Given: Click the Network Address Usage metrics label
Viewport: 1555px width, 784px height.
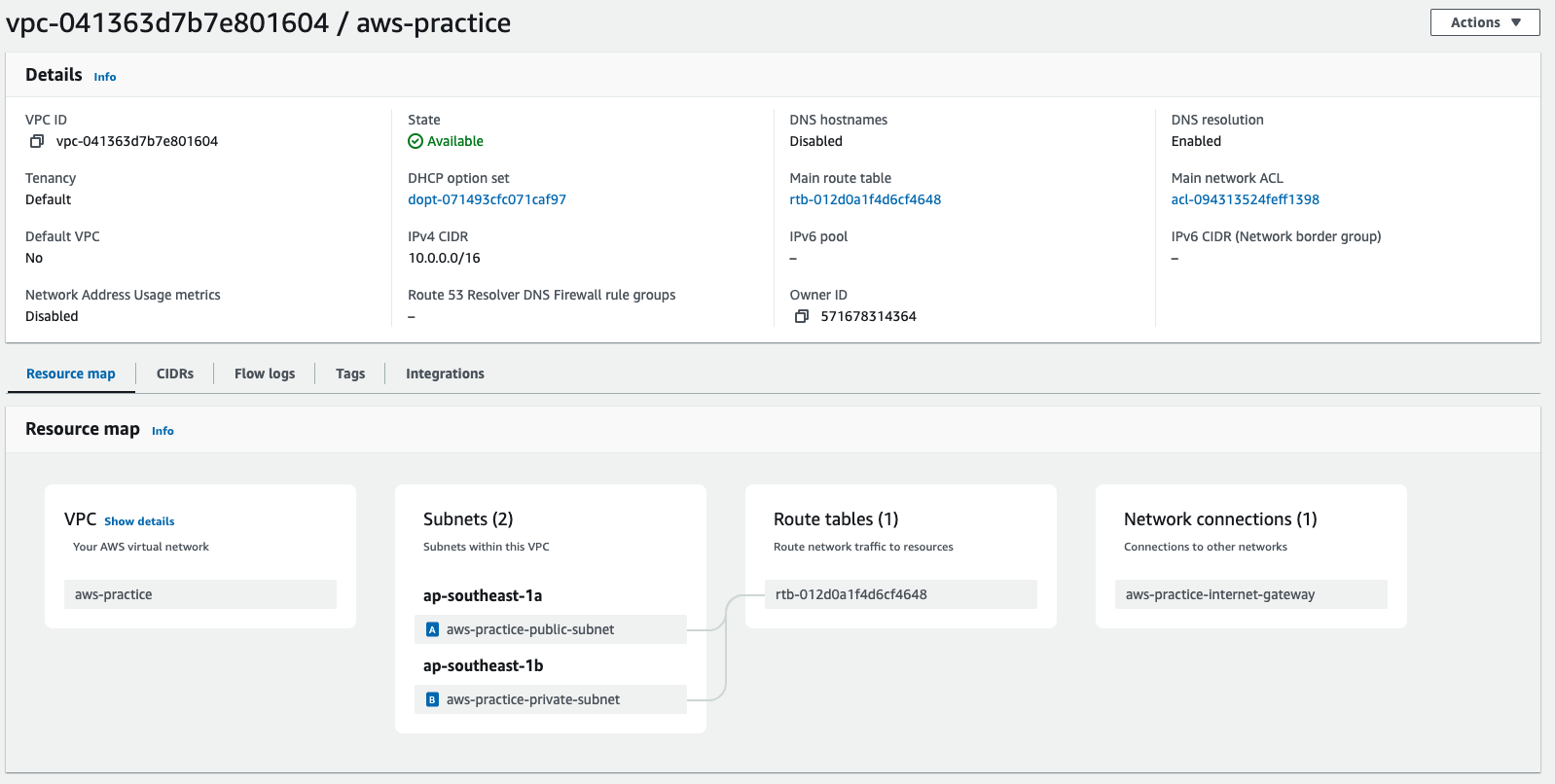Looking at the screenshot, I should tap(123, 295).
